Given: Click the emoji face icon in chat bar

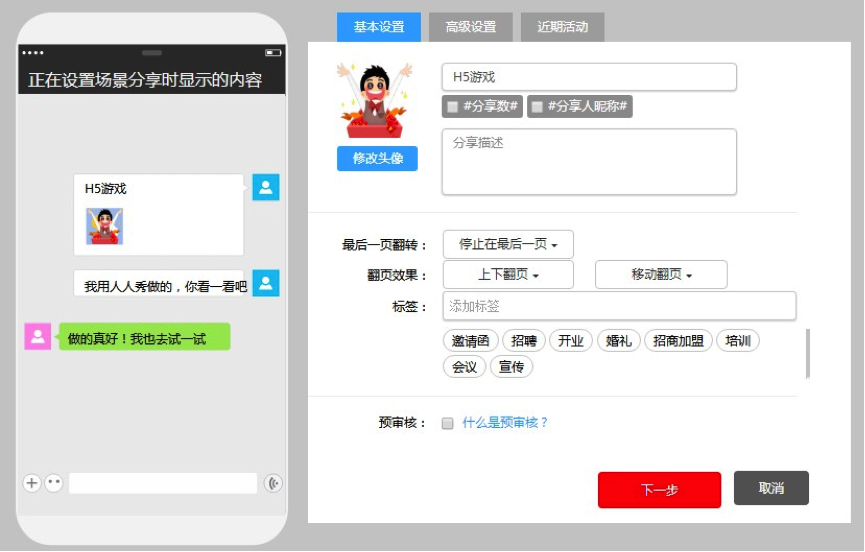Looking at the screenshot, I should coord(54,483).
